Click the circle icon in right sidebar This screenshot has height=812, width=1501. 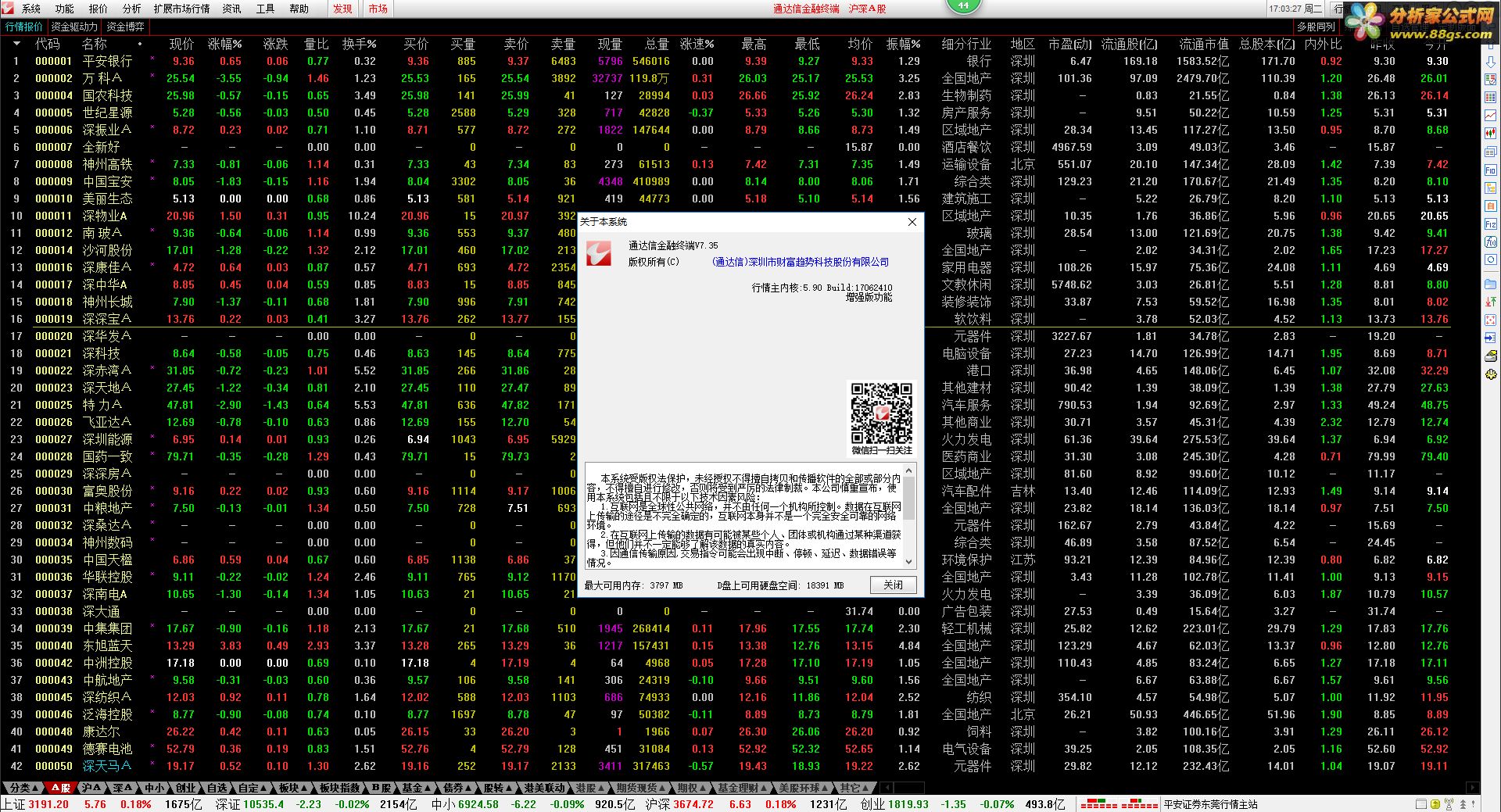1491,259
